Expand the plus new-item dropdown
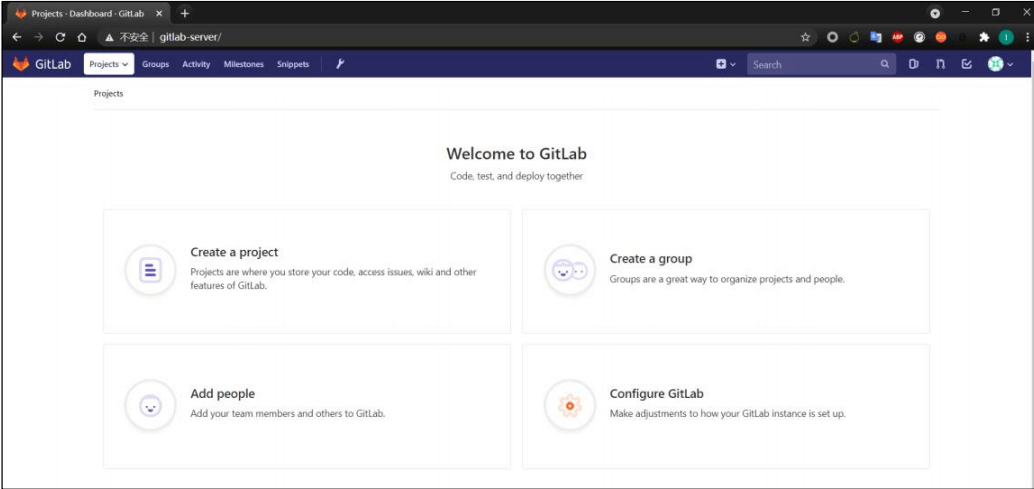The height and width of the screenshot is (489, 1034). pos(726,65)
